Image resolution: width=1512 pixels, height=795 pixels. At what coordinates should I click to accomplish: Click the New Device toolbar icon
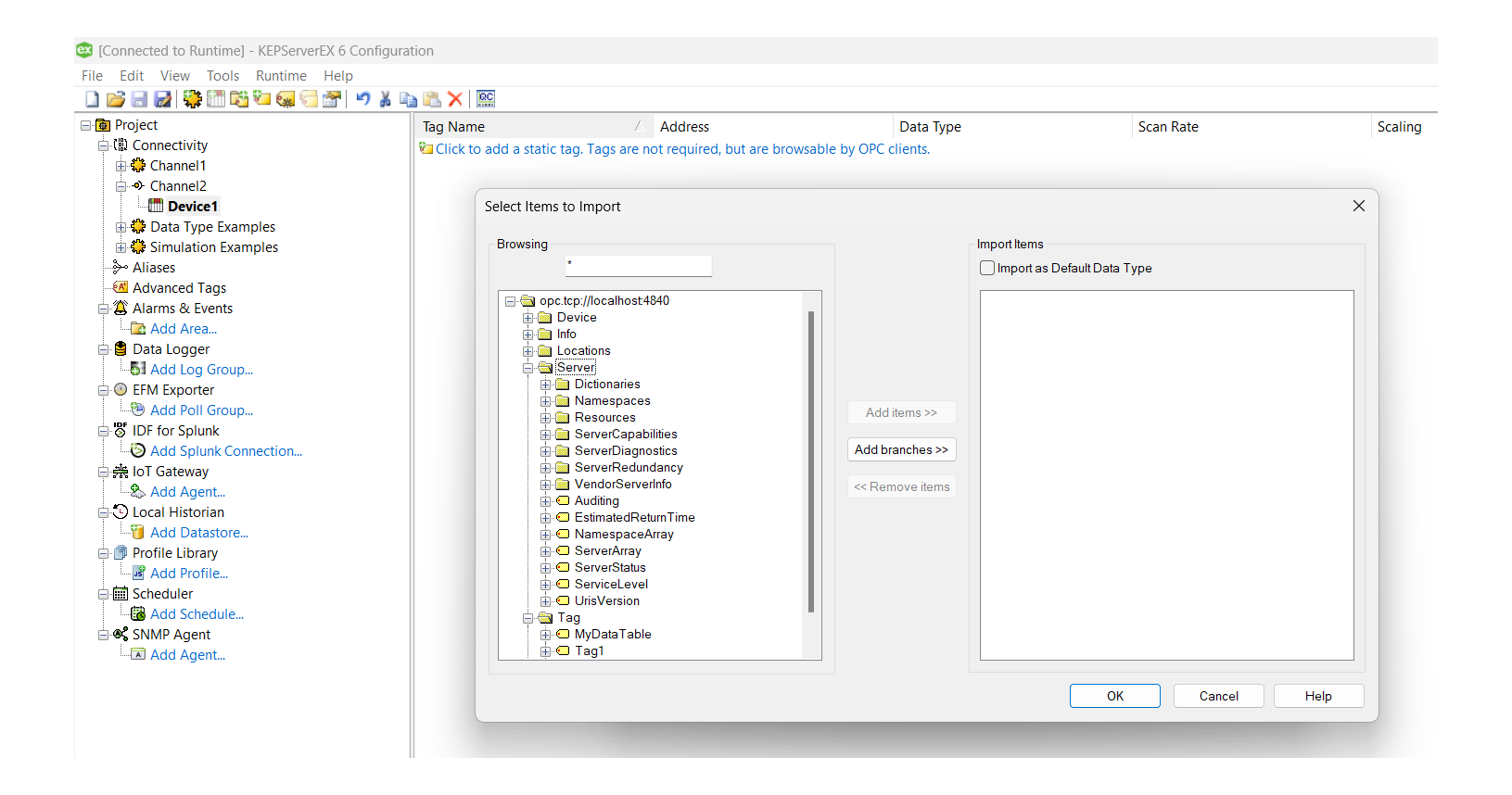tap(215, 99)
